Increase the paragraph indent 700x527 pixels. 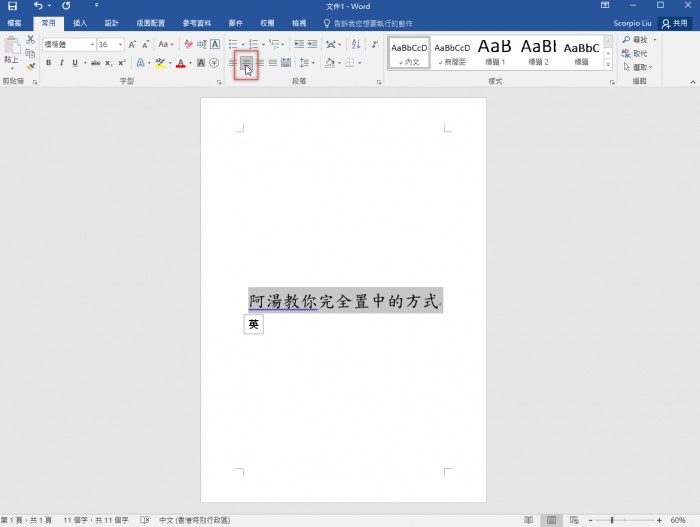tap(312, 44)
